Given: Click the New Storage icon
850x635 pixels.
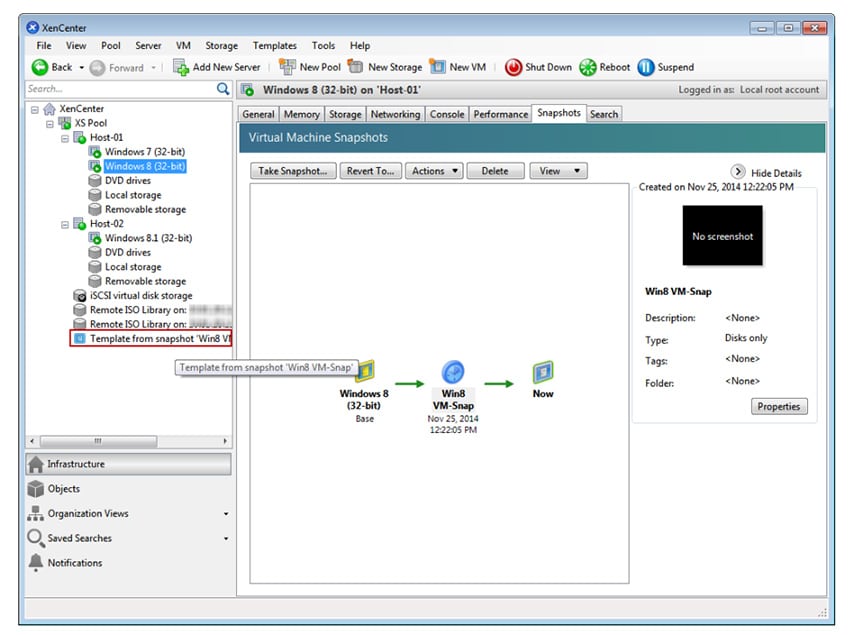Looking at the screenshot, I should click(x=355, y=66).
